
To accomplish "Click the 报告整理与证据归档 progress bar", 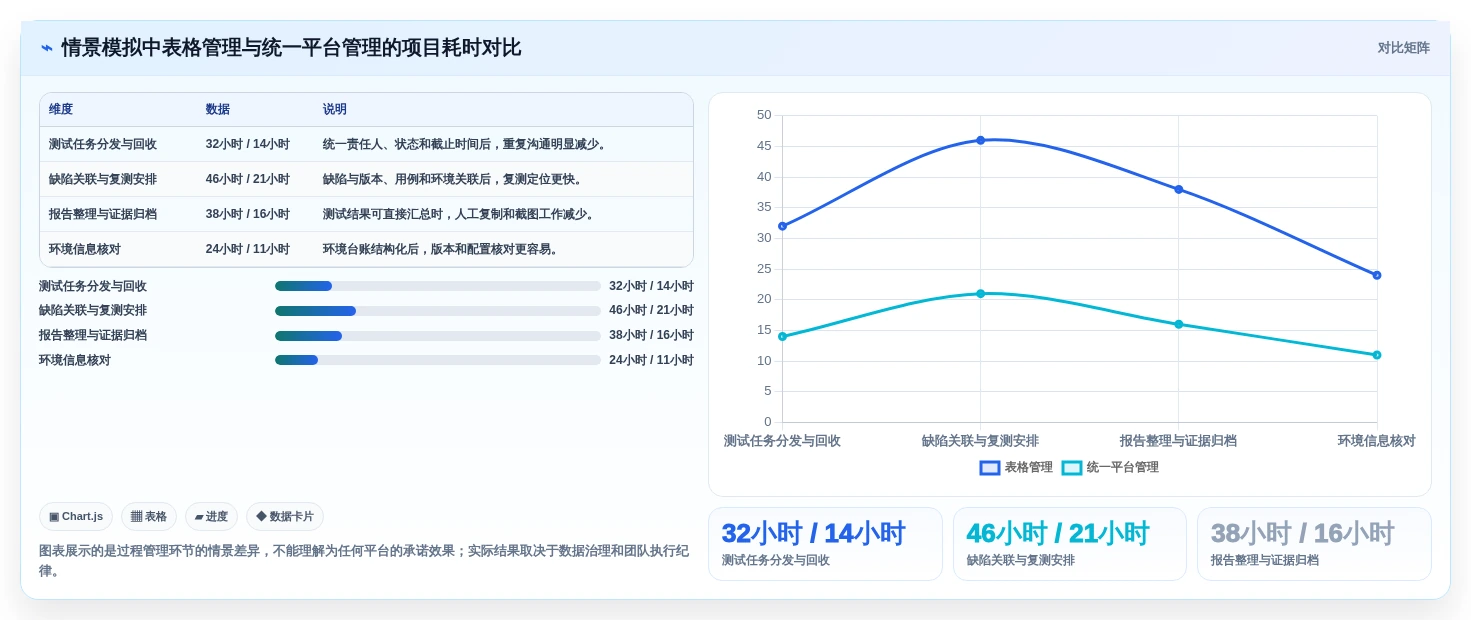I will 438,336.
